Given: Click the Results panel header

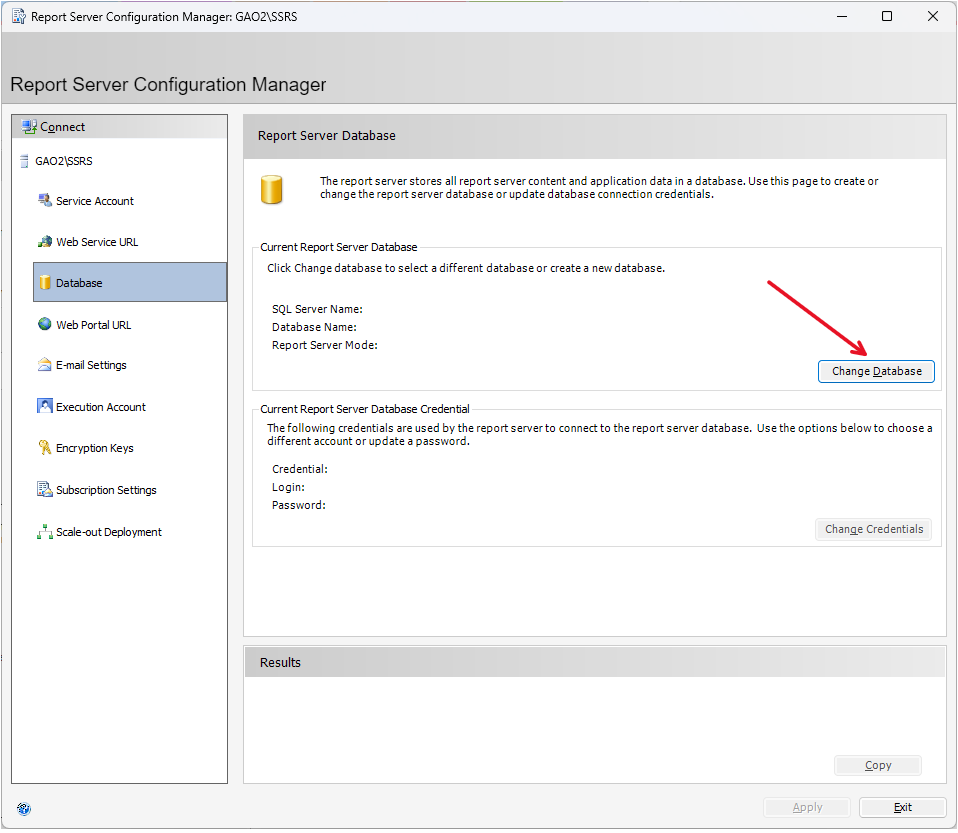Looking at the screenshot, I should pos(595,662).
